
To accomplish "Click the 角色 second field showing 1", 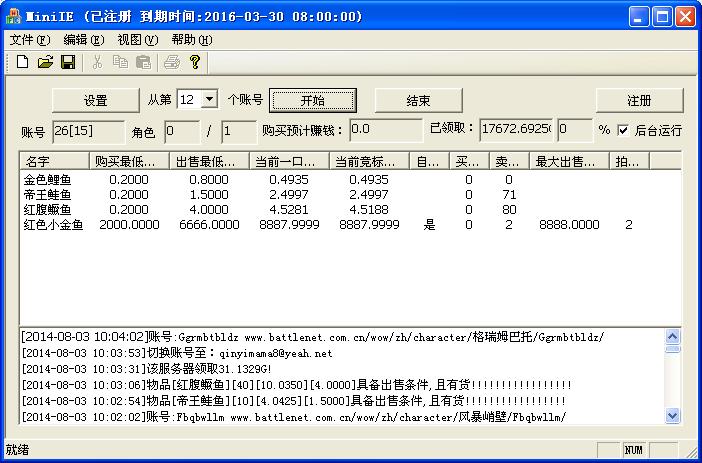I will pos(239,132).
